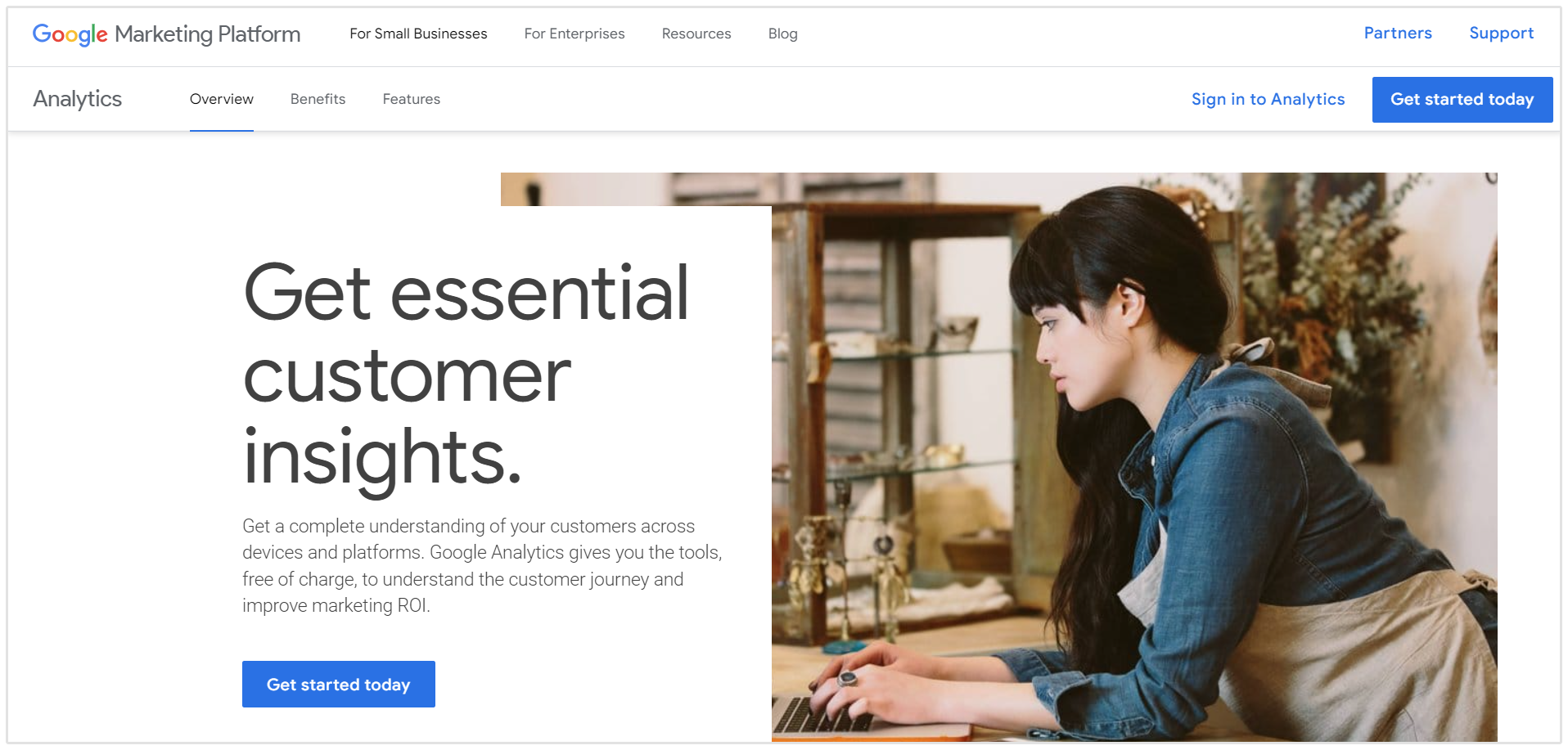1568x750 pixels.
Task: Open the Marketing Platform home link
Action: pos(207,34)
